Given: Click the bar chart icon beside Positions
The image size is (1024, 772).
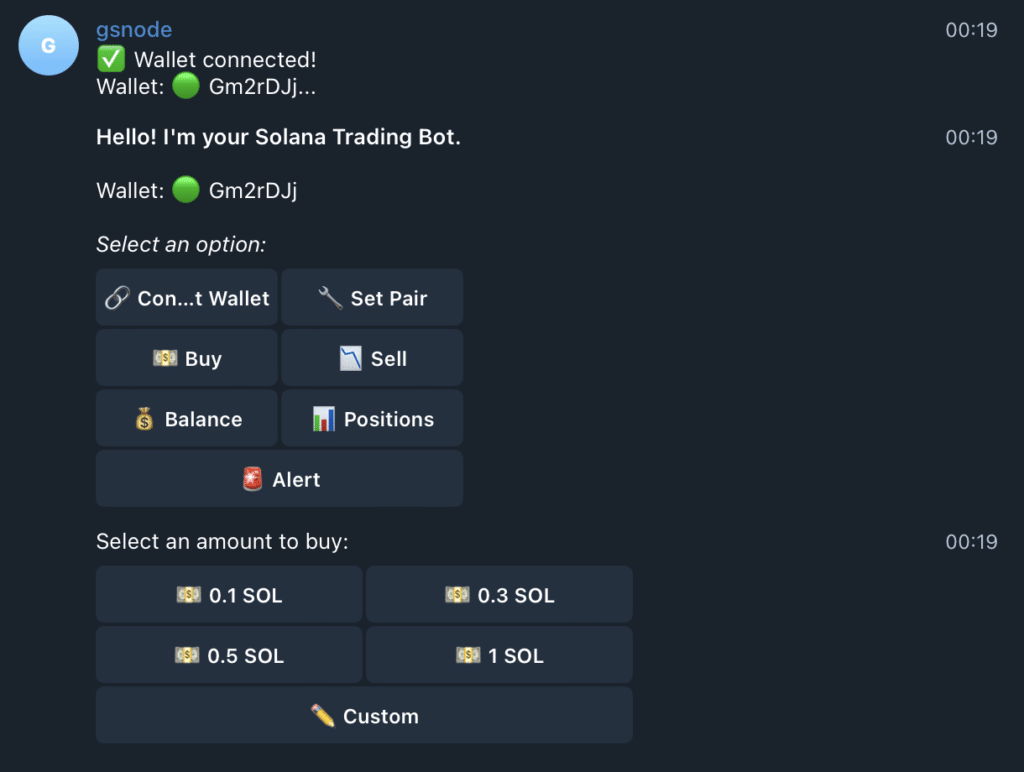Looking at the screenshot, I should tap(323, 419).
